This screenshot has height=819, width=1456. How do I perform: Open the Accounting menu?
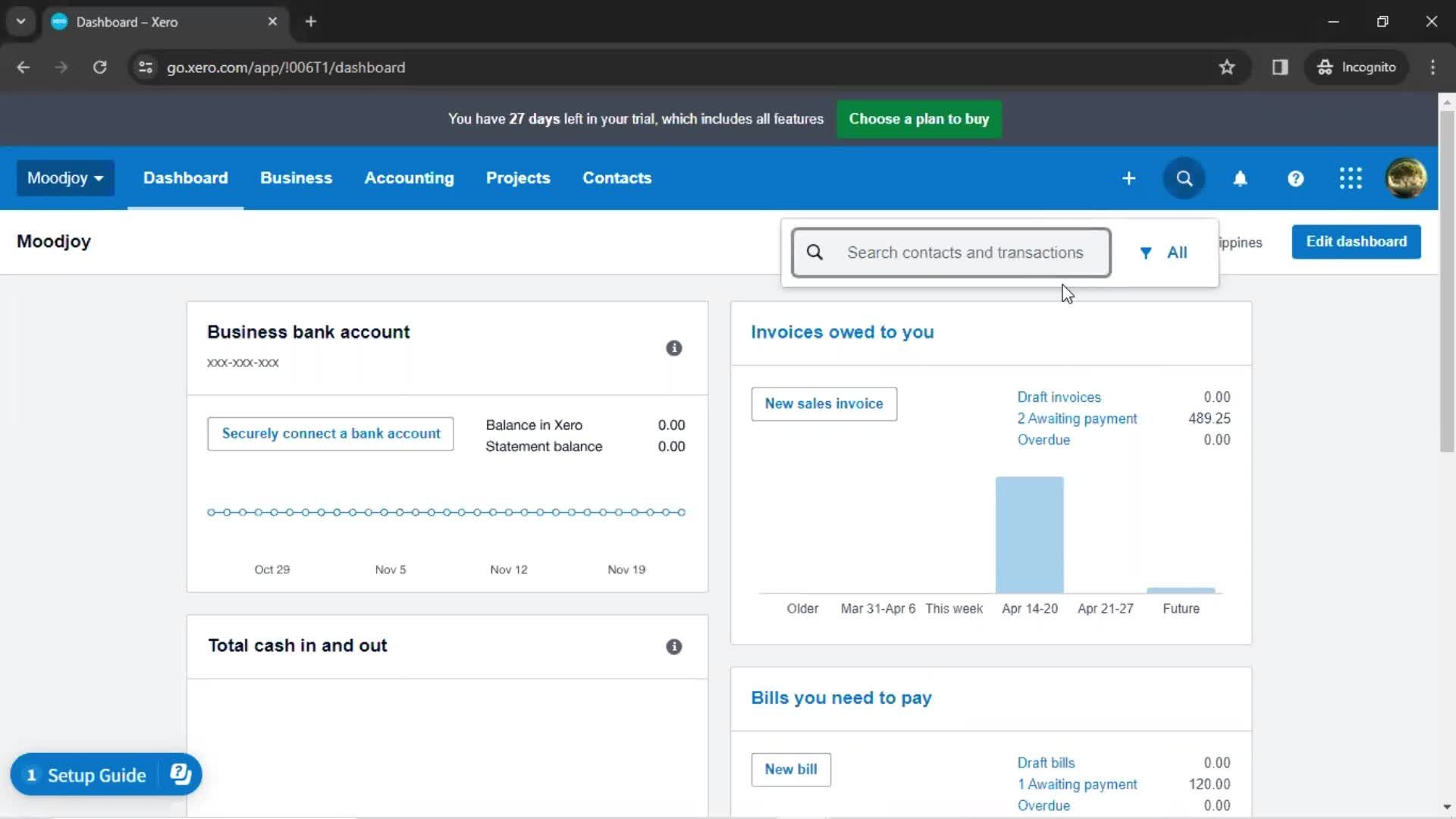pos(409,178)
